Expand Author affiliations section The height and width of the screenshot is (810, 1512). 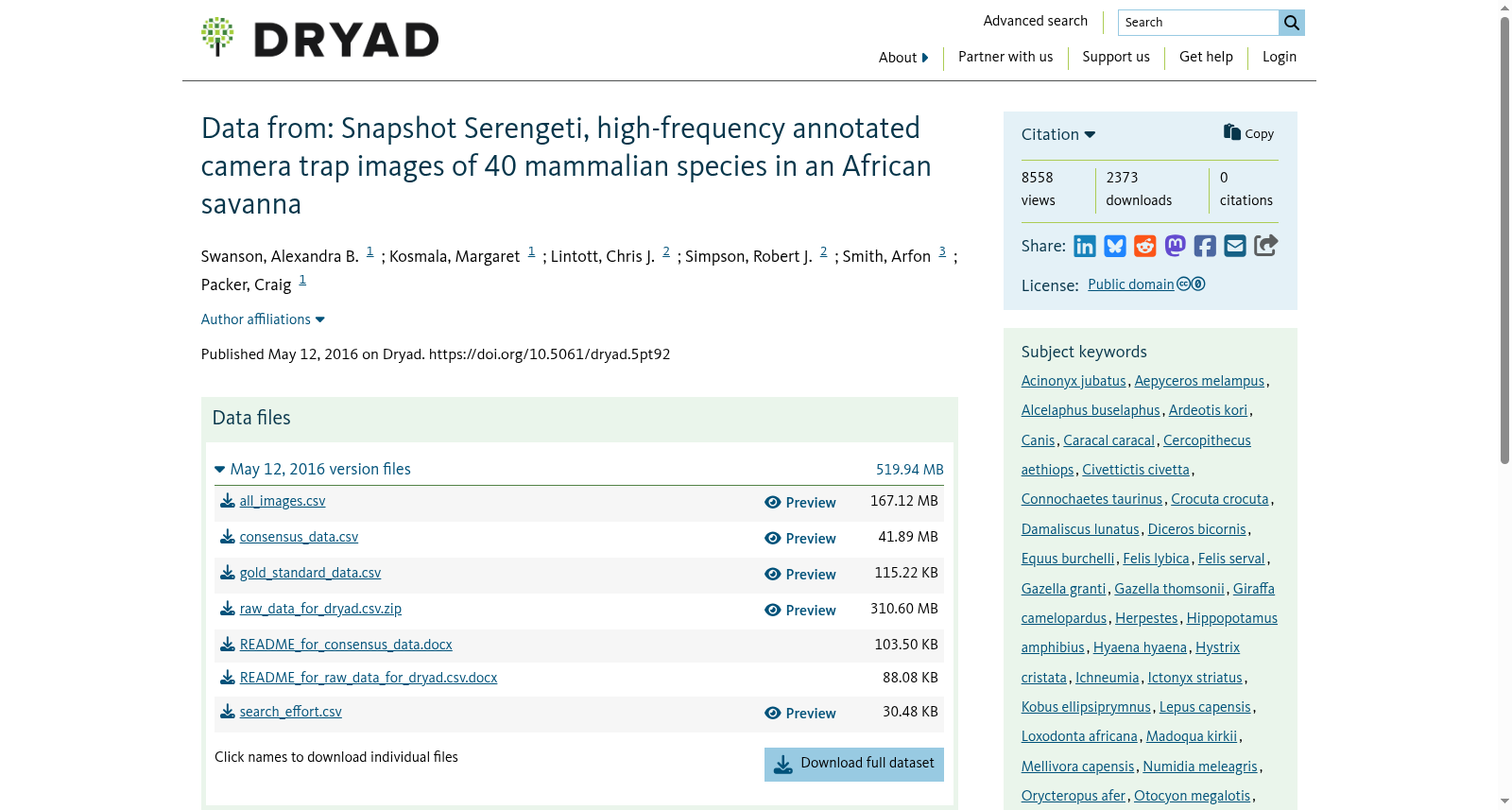263,319
